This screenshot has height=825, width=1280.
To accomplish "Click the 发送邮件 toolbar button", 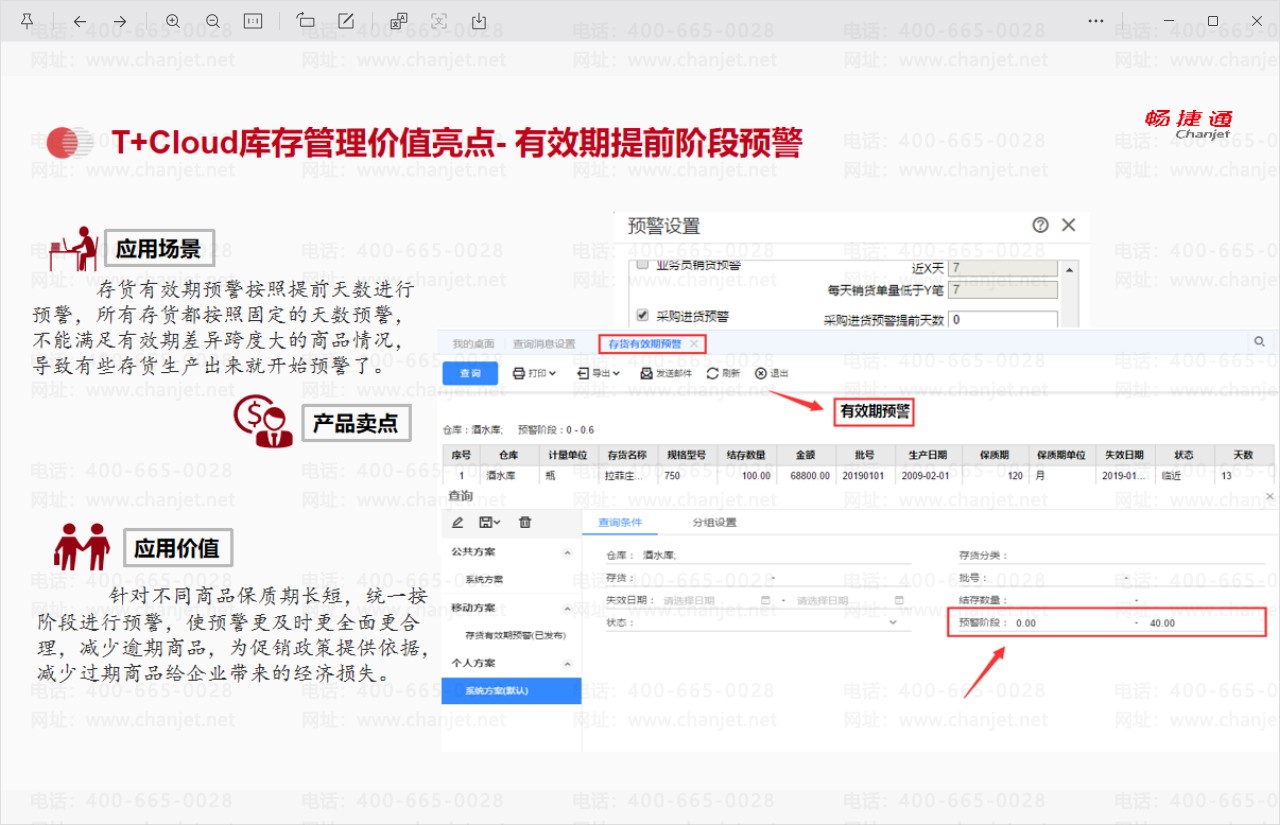I will [666, 373].
